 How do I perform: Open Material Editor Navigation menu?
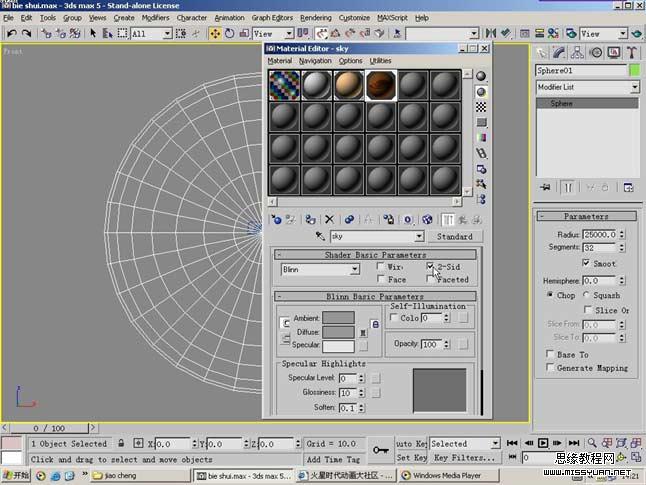[x=315, y=61]
